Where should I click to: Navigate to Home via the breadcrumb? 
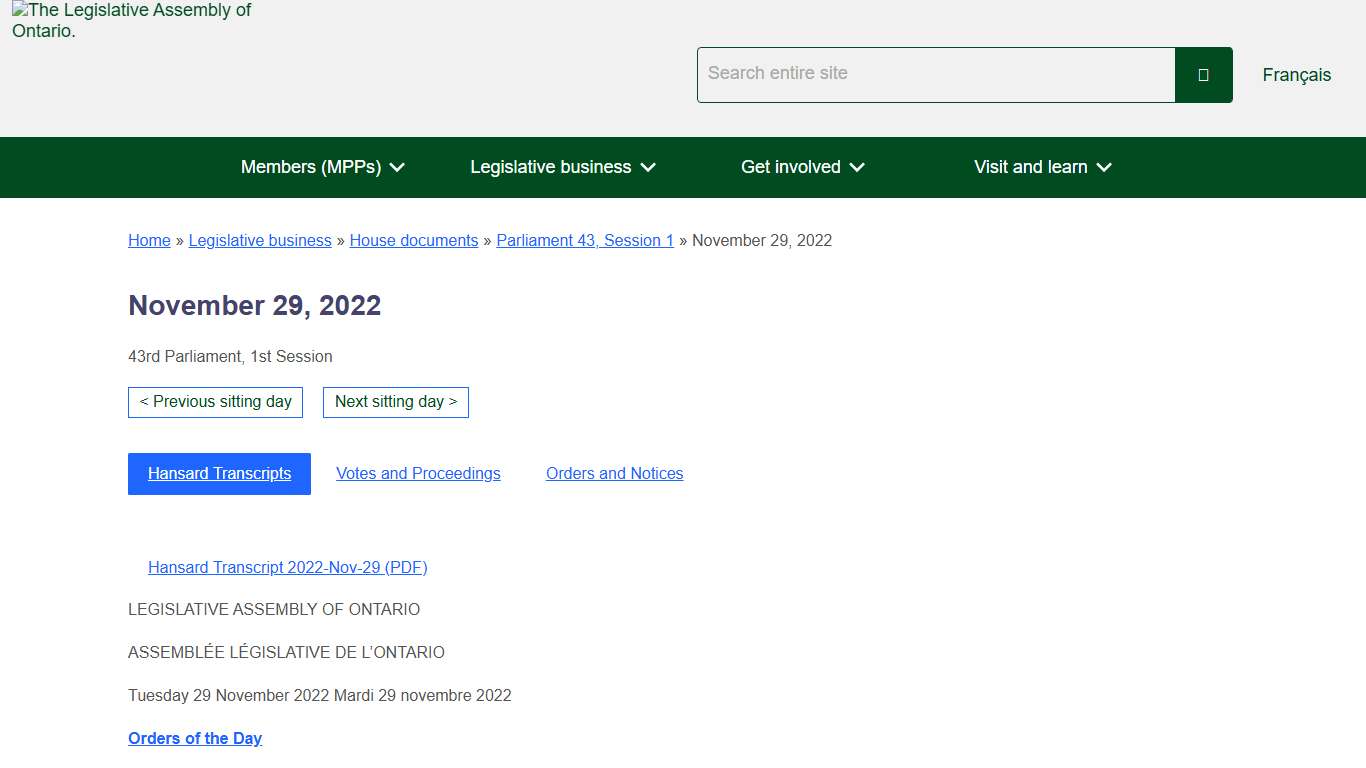click(148, 240)
